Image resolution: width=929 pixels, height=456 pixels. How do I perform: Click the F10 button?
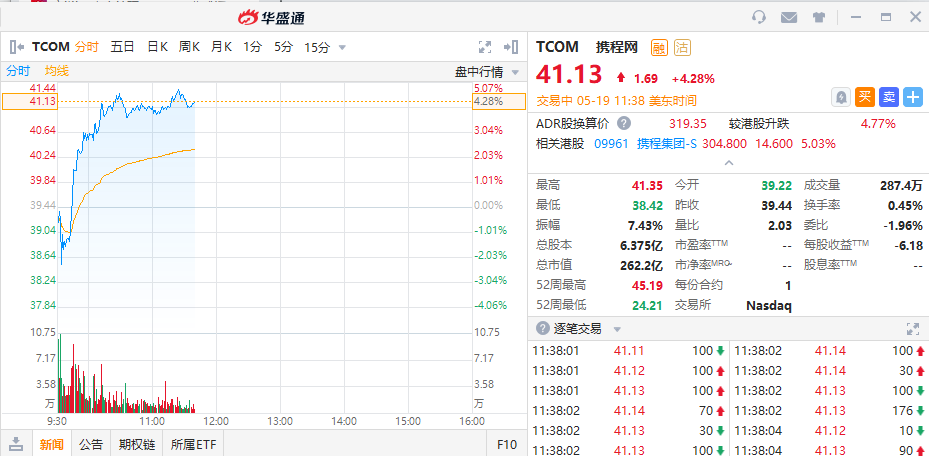click(507, 444)
